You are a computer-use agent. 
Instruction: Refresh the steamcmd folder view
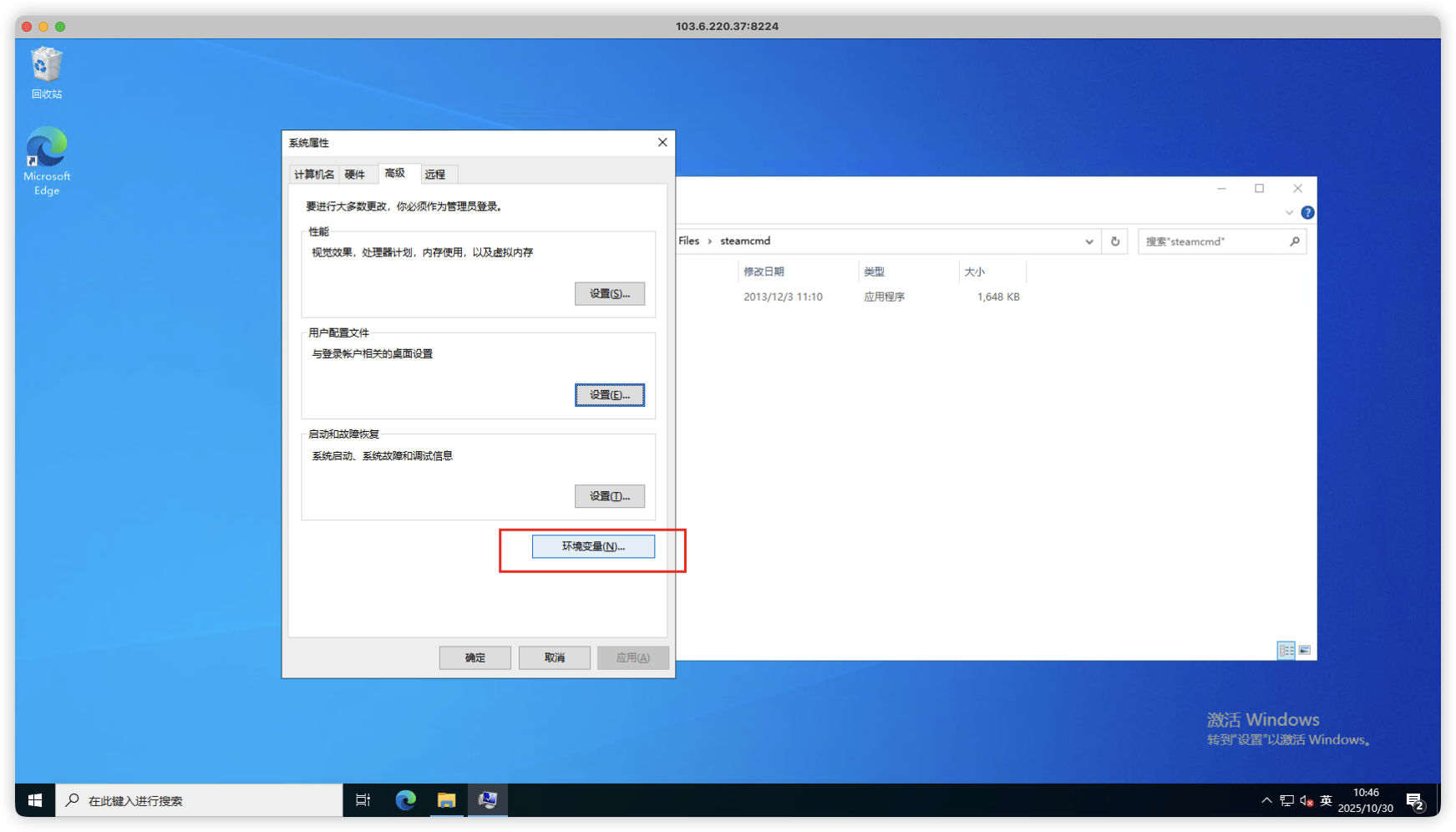click(1114, 241)
